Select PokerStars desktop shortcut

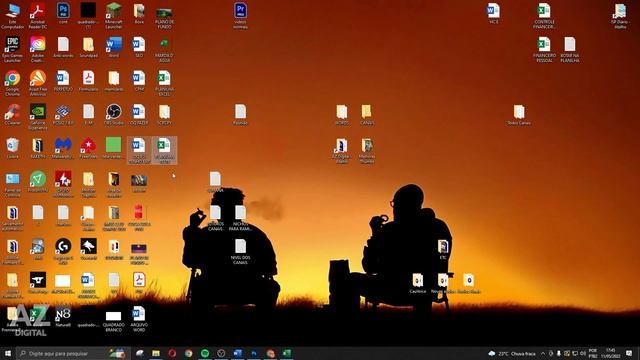pos(88,148)
